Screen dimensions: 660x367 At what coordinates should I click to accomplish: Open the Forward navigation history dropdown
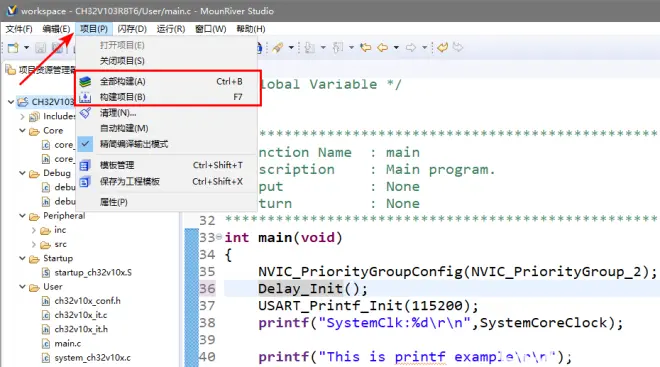[x=424, y=48]
